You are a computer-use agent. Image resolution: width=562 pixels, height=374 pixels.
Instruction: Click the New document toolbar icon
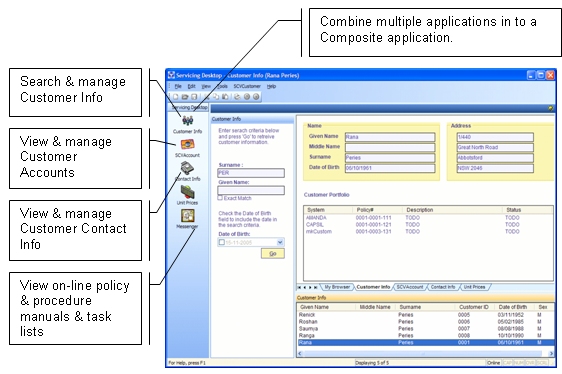click(x=176, y=97)
